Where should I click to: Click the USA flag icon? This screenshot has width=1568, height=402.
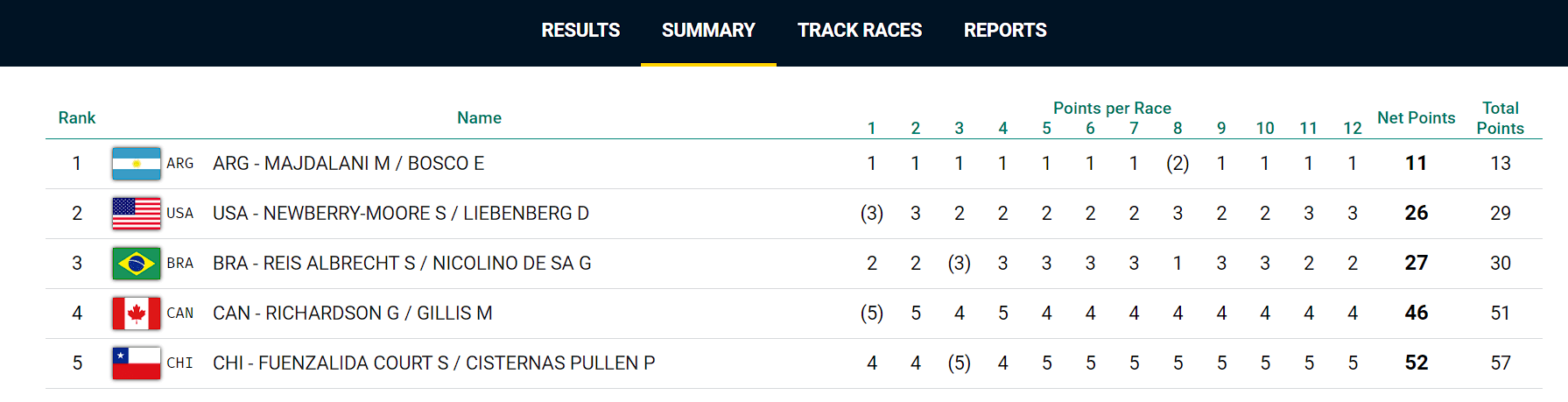(137, 214)
